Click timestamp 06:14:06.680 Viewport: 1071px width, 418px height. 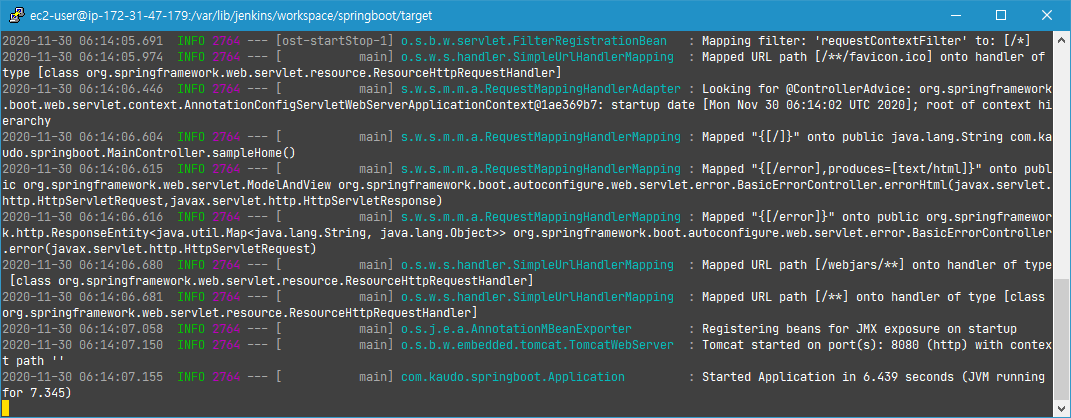pos(123,264)
